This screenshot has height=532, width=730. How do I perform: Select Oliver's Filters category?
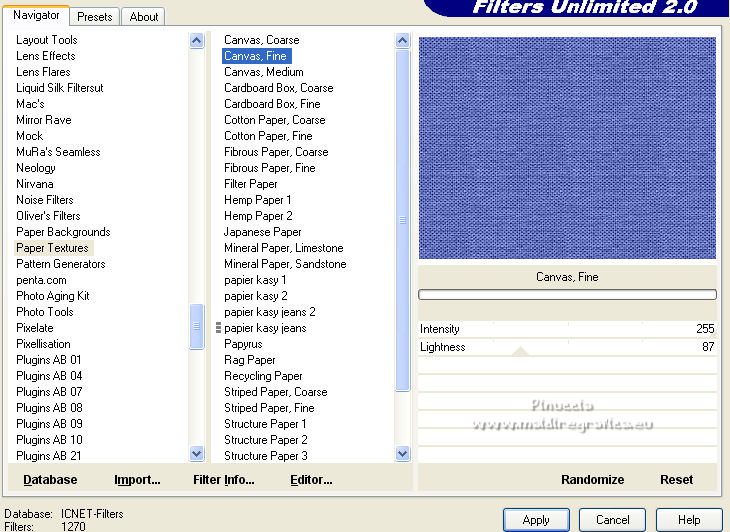48,216
